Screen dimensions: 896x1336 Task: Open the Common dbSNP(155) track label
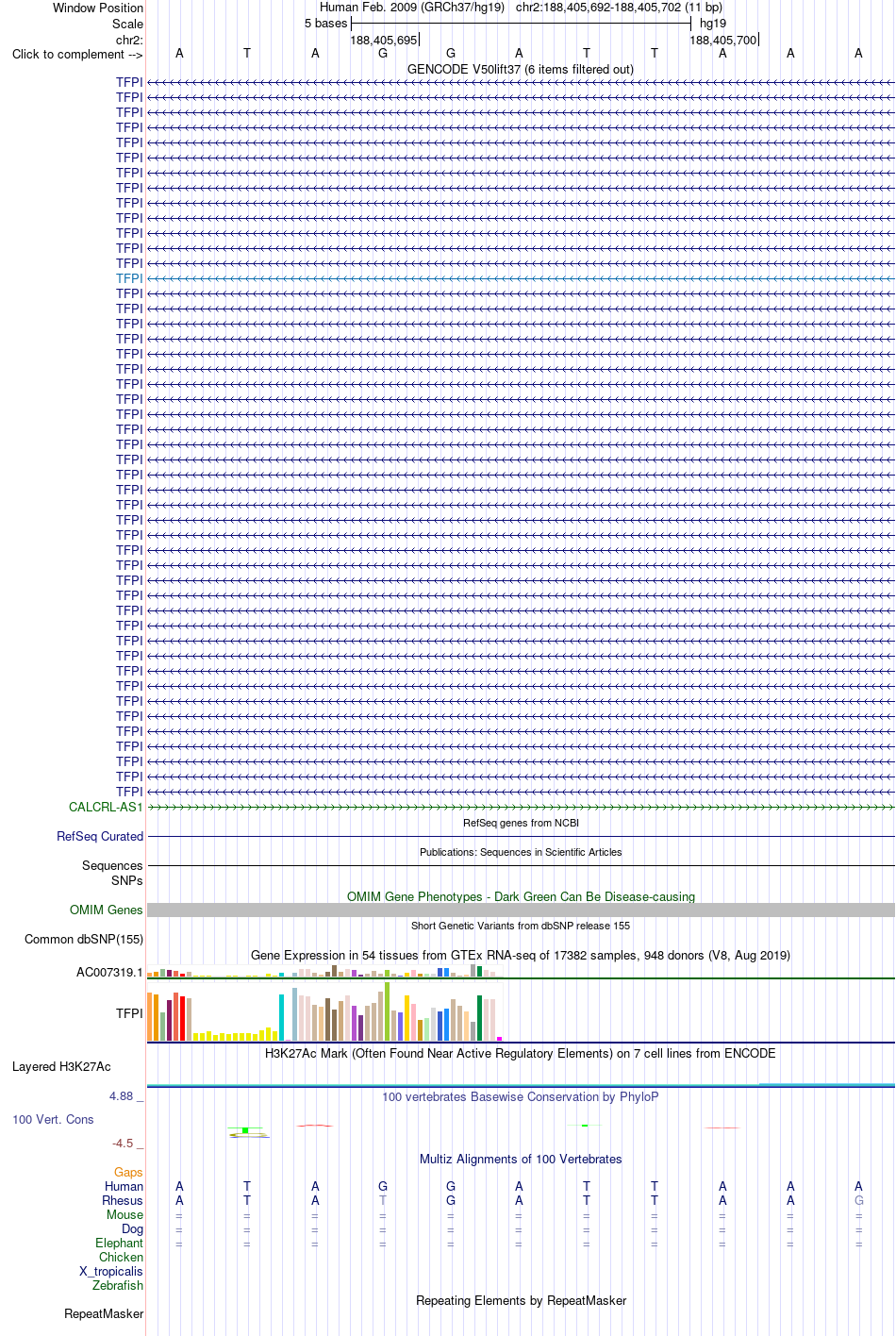84,939
